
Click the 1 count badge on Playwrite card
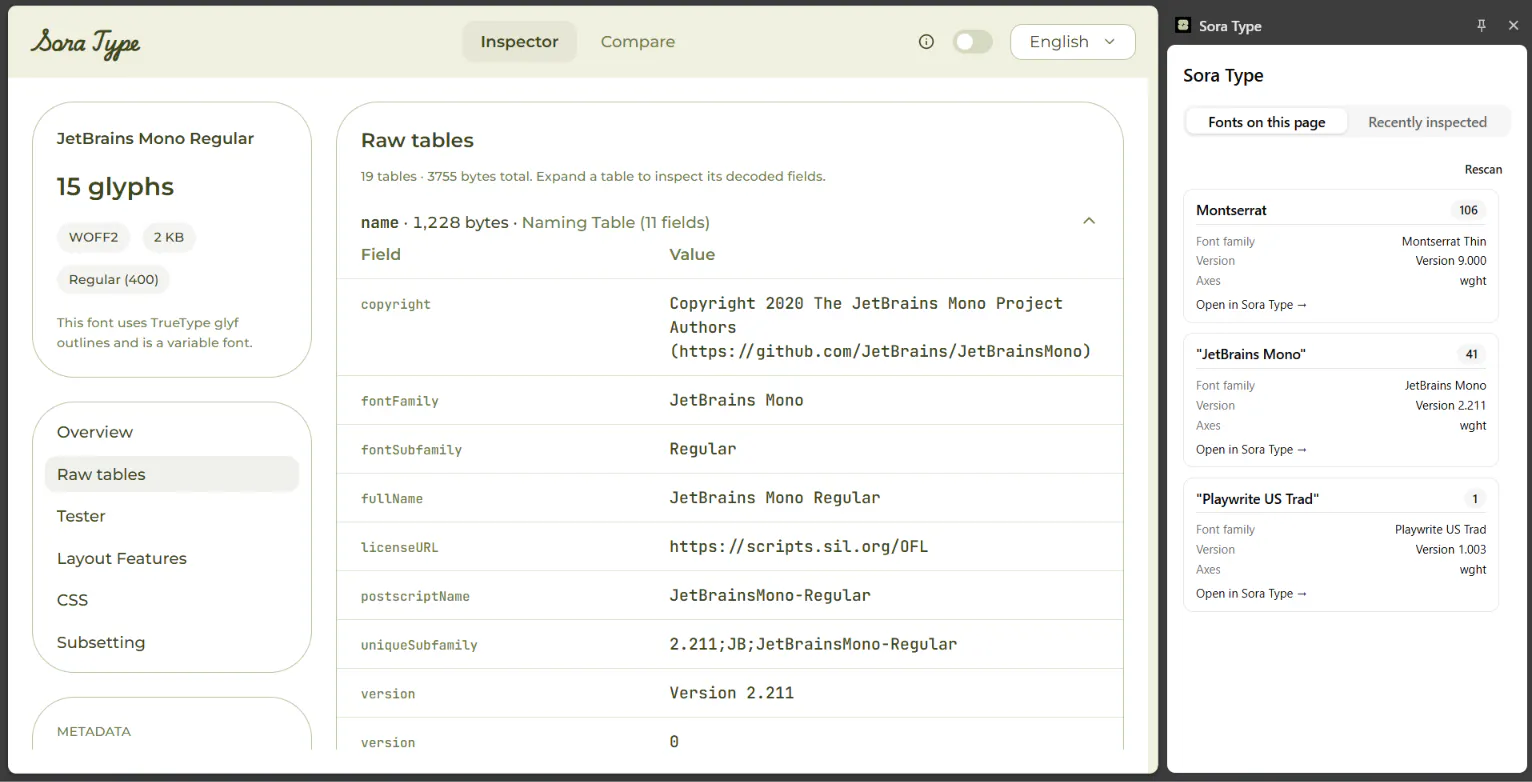(1475, 498)
